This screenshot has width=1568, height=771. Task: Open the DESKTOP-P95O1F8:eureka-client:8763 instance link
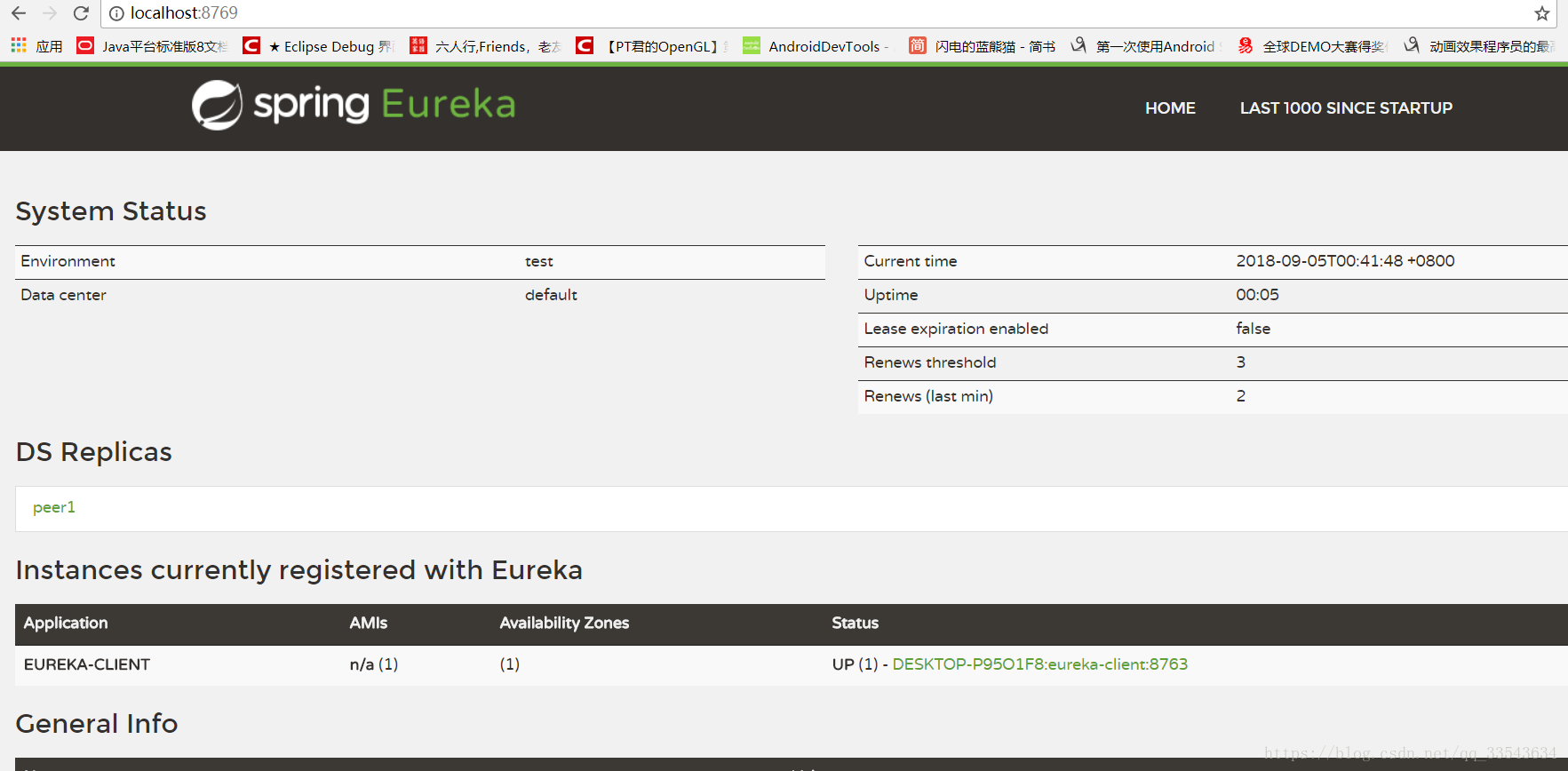coord(1039,664)
